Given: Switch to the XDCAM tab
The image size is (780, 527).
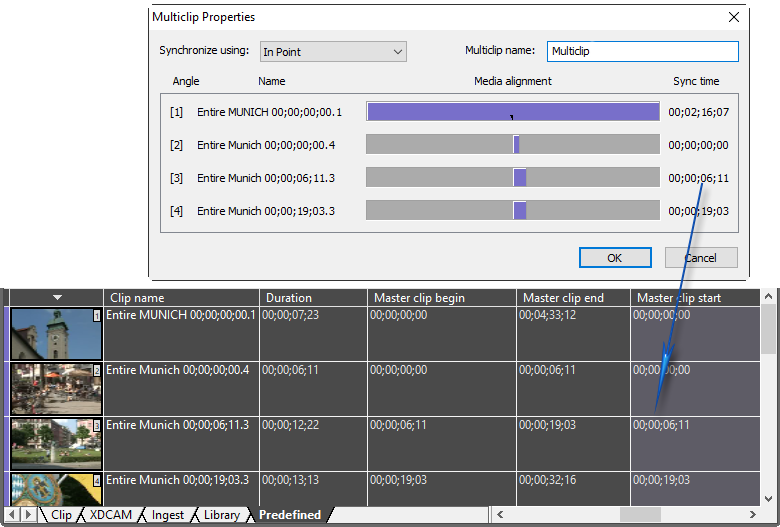Looking at the screenshot, I should 110,515.
